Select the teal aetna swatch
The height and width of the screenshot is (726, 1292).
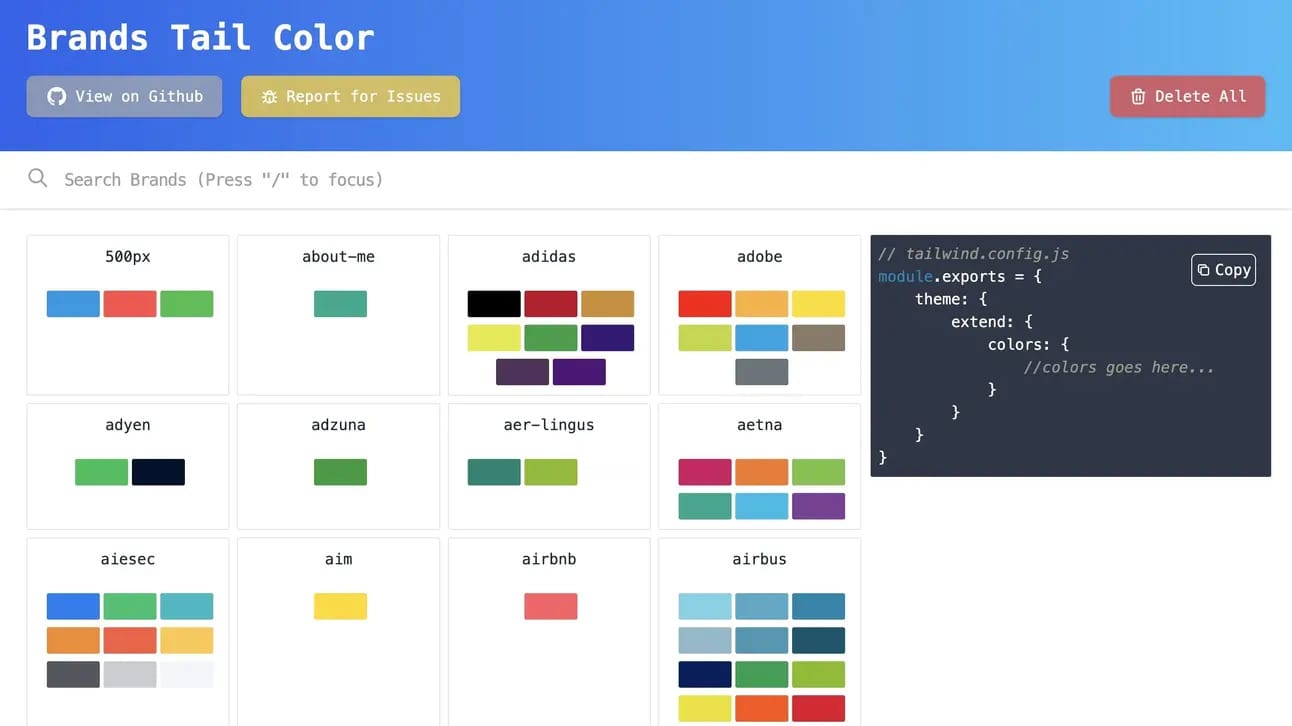click(x=705, y=506)
